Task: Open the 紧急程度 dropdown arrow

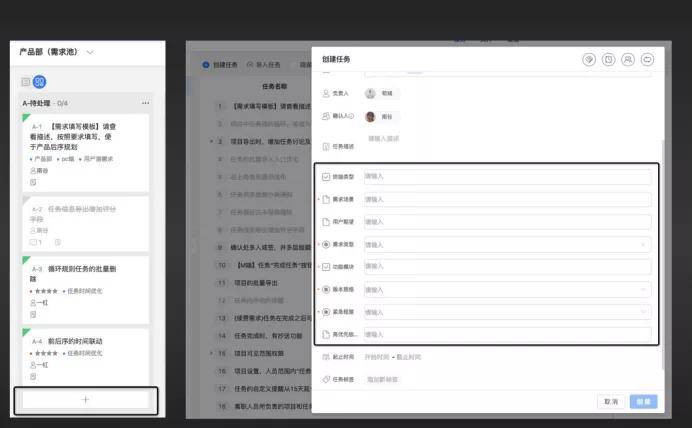Action: point(643,312)
